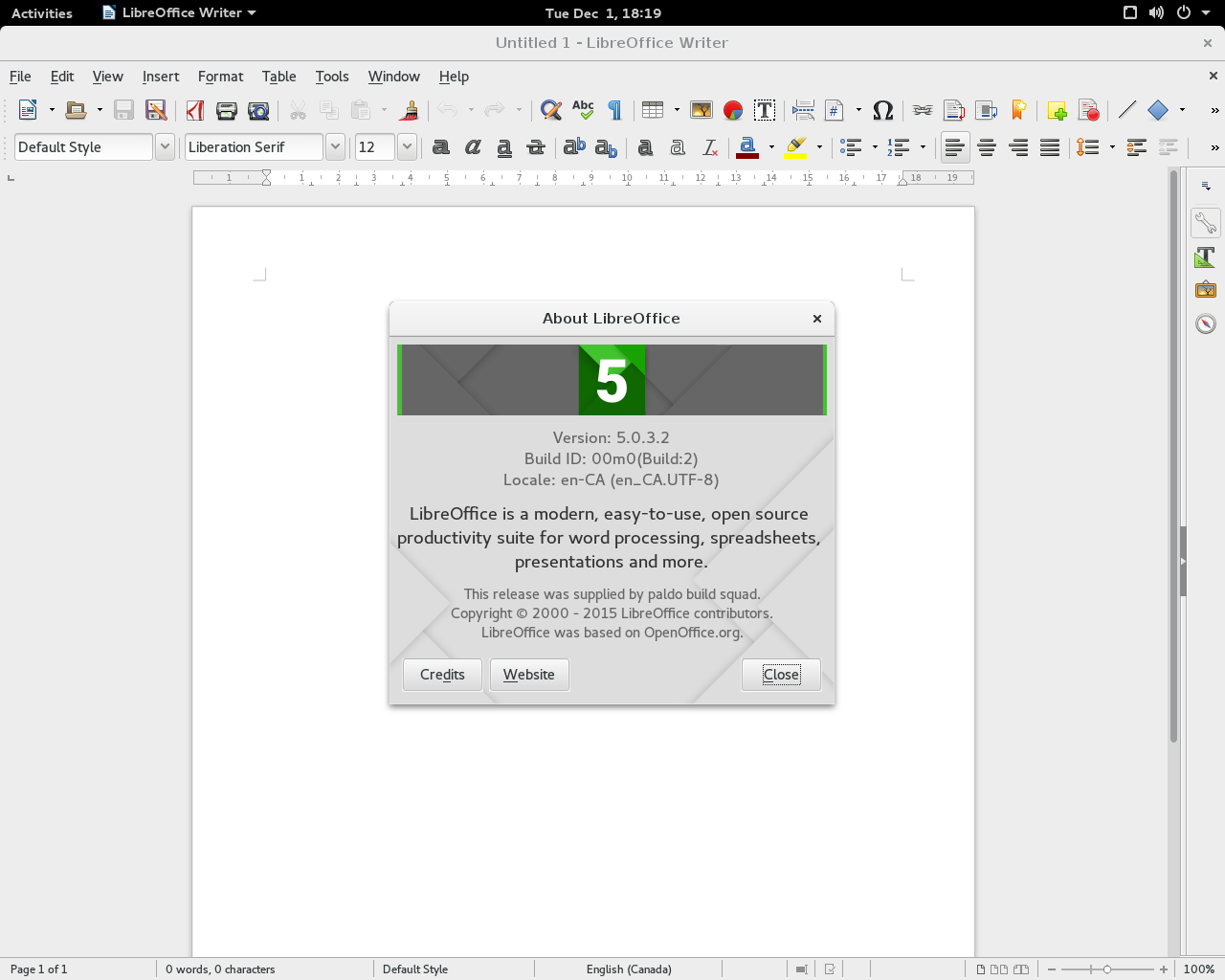Insert a text box

pos(765,110)
